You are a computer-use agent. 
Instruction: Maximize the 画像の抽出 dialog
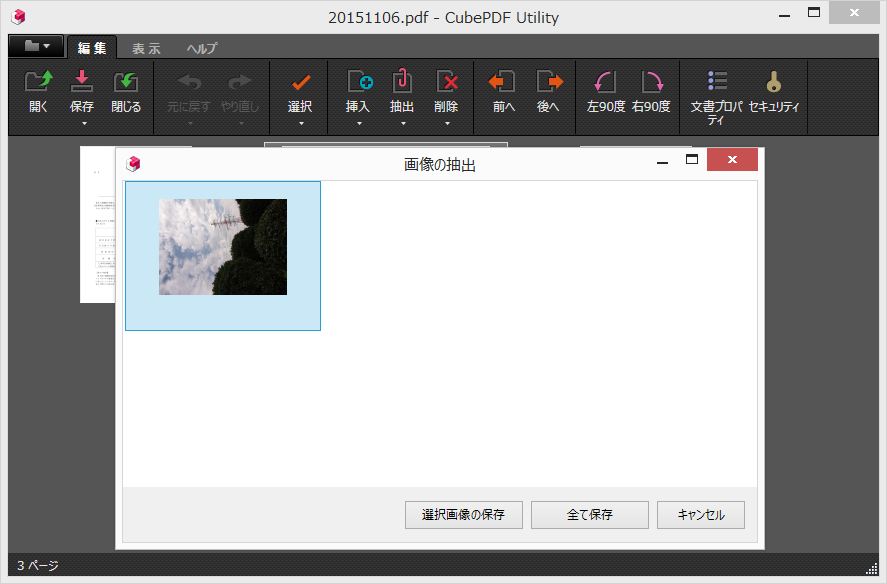pos(692,160)
